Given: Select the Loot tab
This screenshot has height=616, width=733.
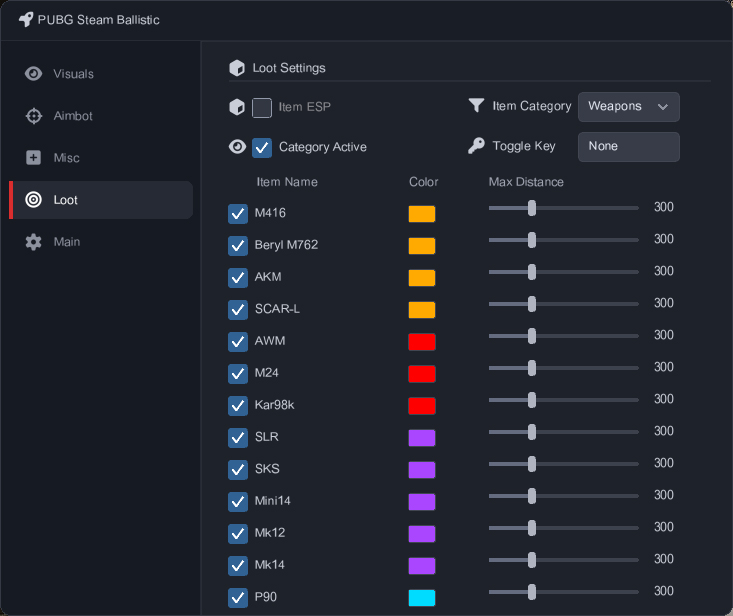Looking at the screenshot, I should [101, 200].
